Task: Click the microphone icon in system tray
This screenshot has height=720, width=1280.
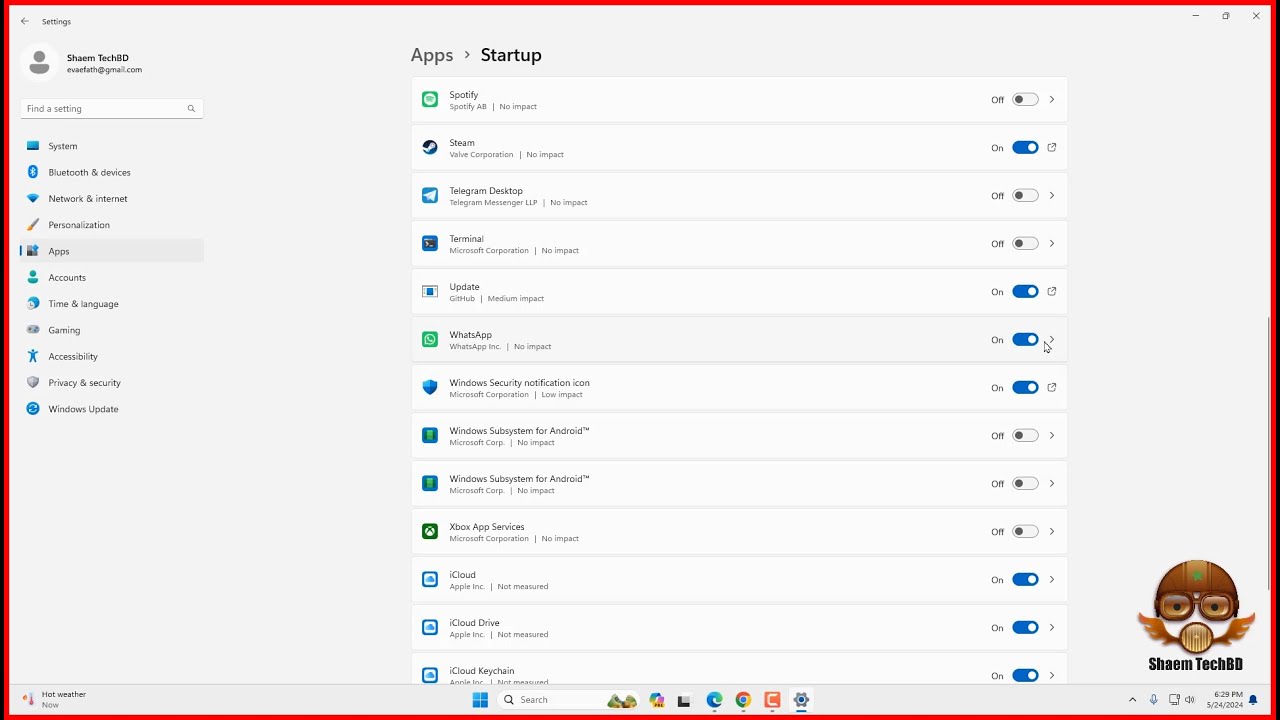Action: pyautogui.click(x=1153, y=700)
